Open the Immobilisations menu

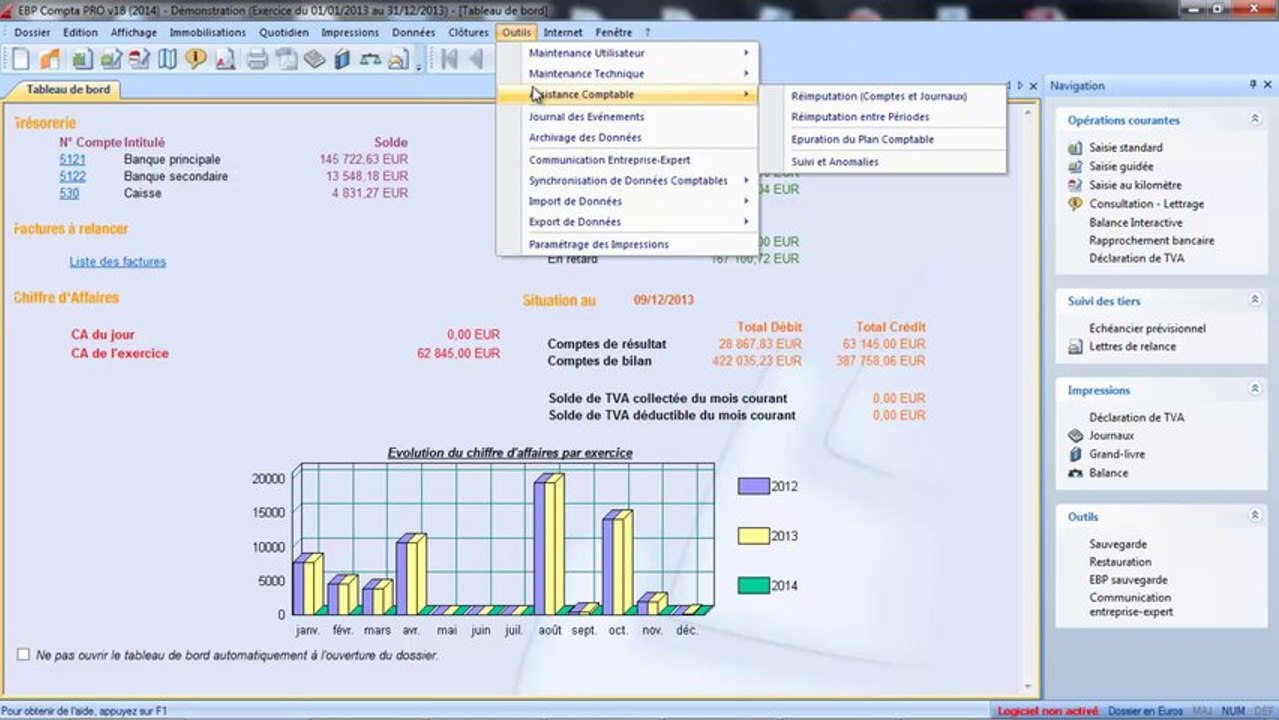tap(207, 32)
